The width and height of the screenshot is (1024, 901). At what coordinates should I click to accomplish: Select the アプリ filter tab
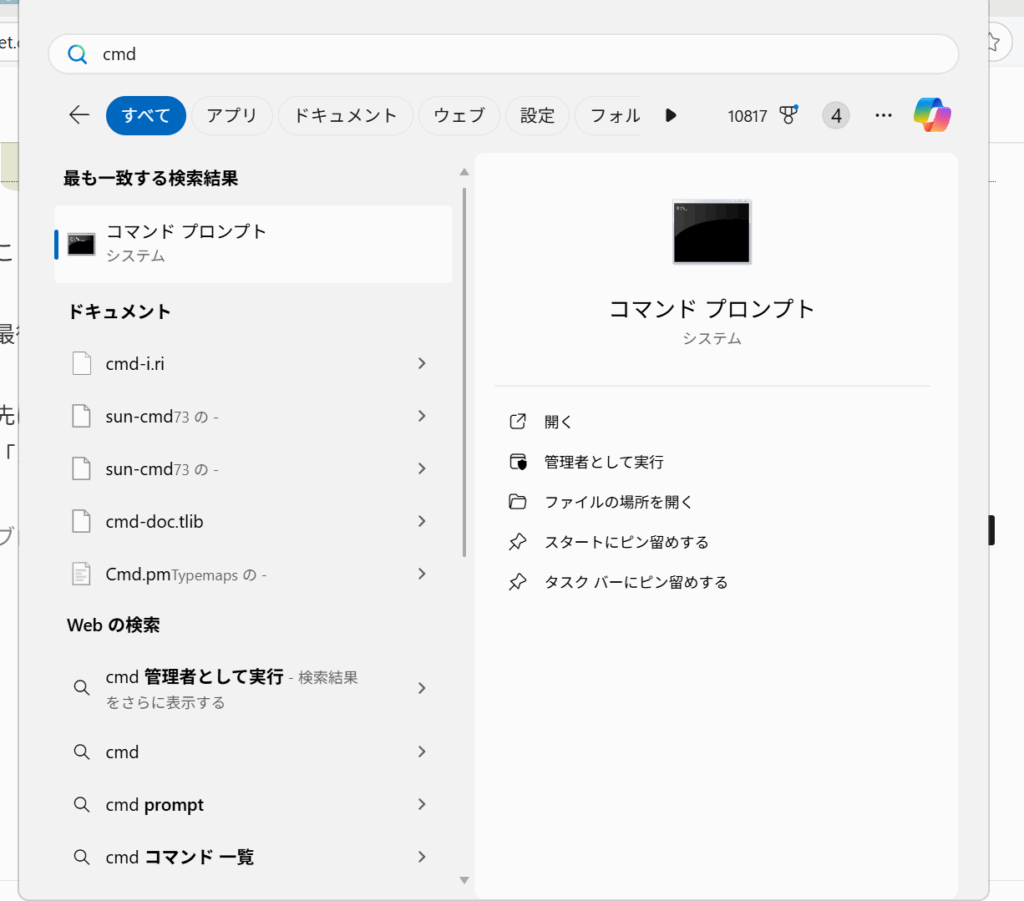click(x=232, y=116)
